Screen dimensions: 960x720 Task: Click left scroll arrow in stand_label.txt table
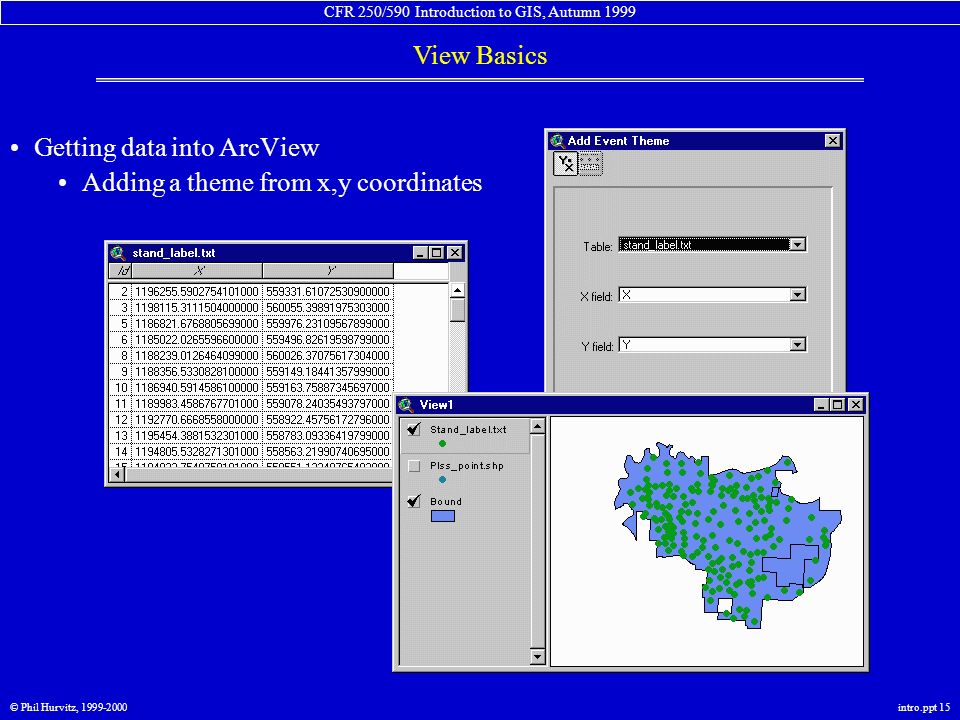117,474
